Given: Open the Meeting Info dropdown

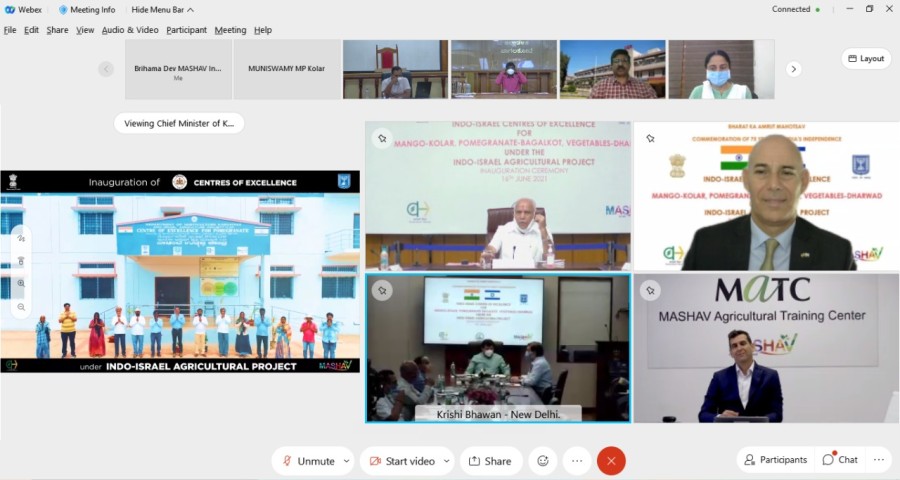Looking at the screenshot, I should click(x=86, y=10).
